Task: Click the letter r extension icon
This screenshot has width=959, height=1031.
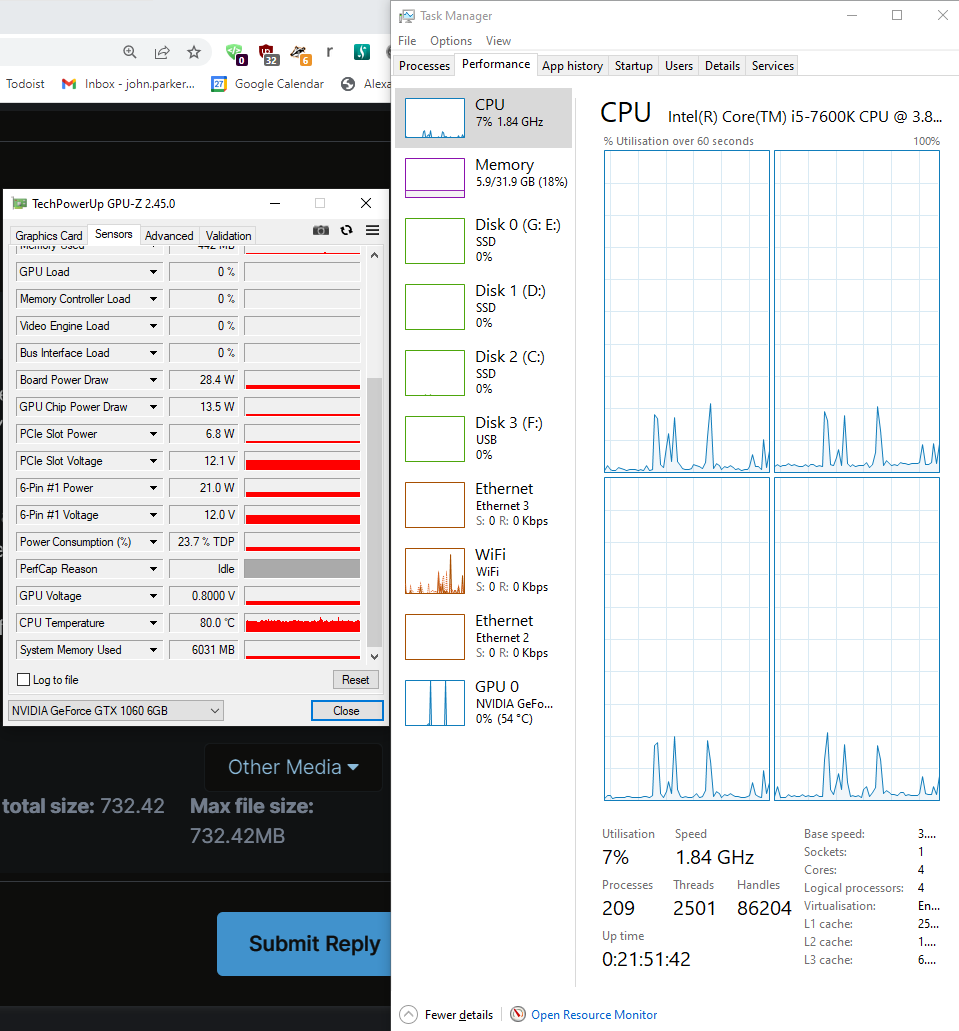Action: tap(330, 51)
